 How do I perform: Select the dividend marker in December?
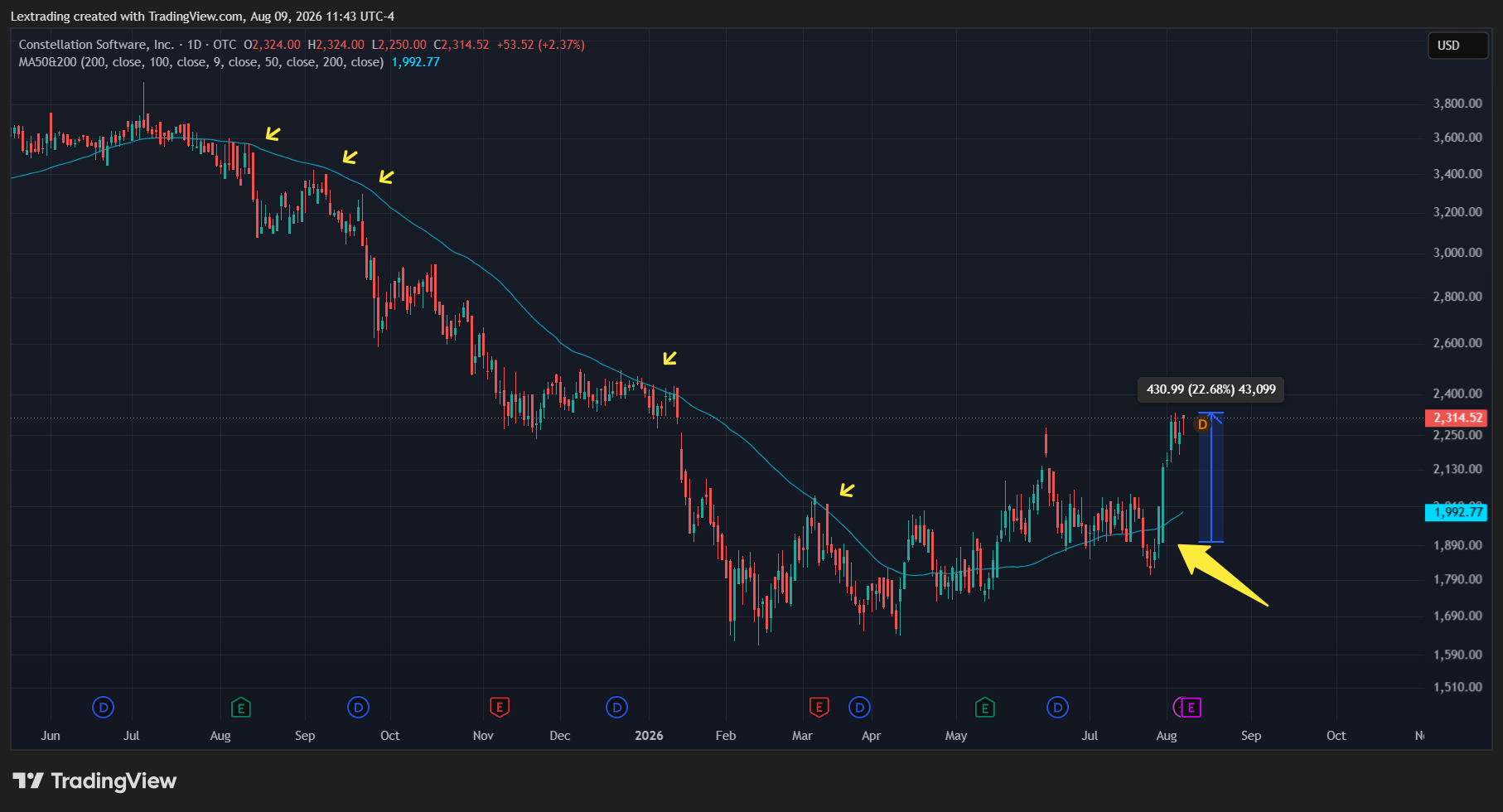(616, 708)
